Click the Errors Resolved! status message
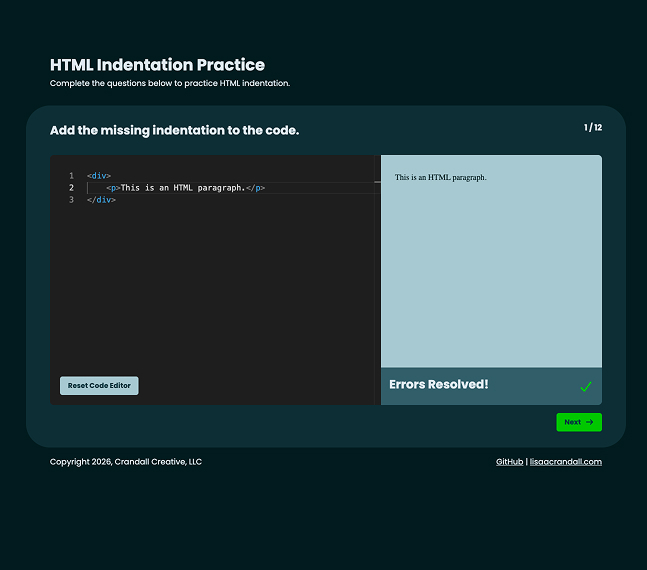 coord(439,384)
